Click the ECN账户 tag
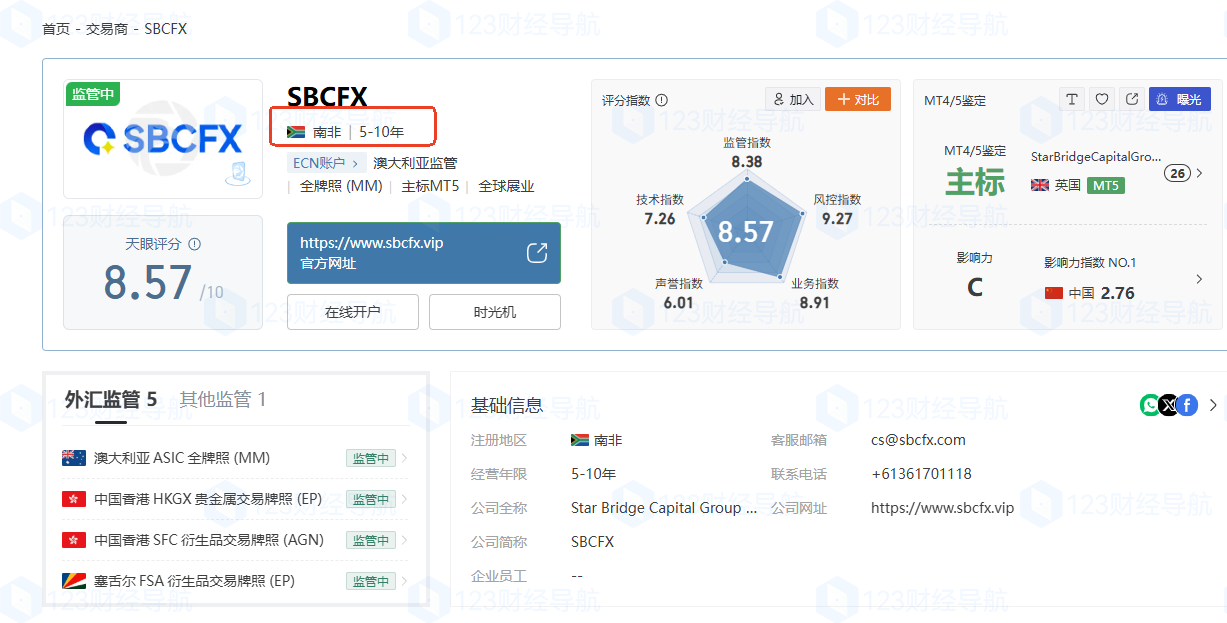 click(x=326, y=163)
